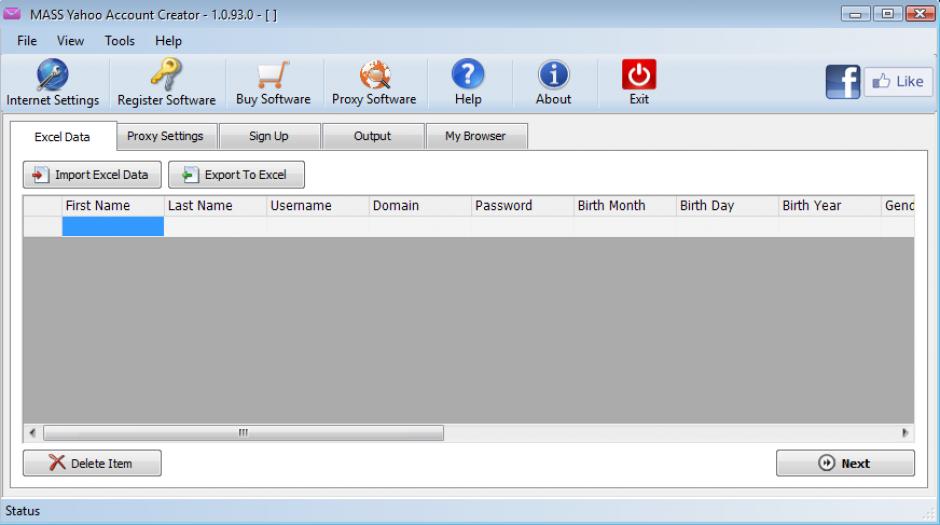Click the Birth Month column header

click(x=625, y=206)
